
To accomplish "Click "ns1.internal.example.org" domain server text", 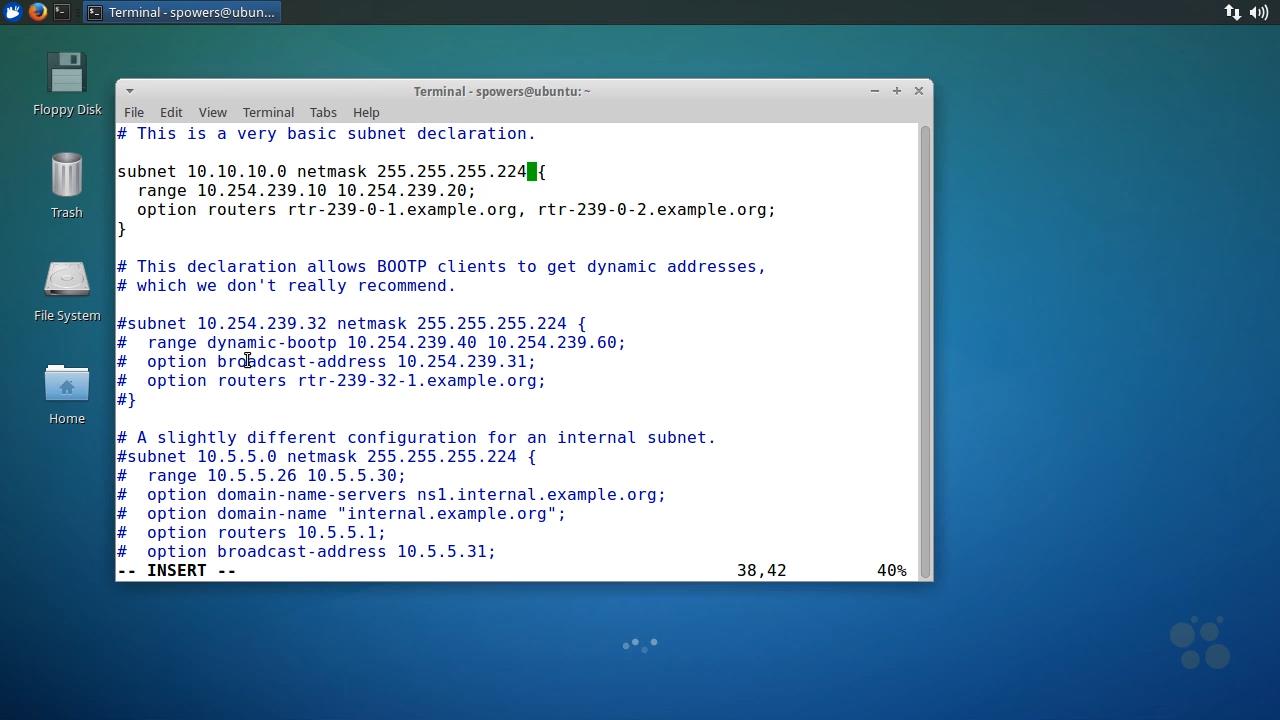I will pyautogui.click(x=537, y=495).
